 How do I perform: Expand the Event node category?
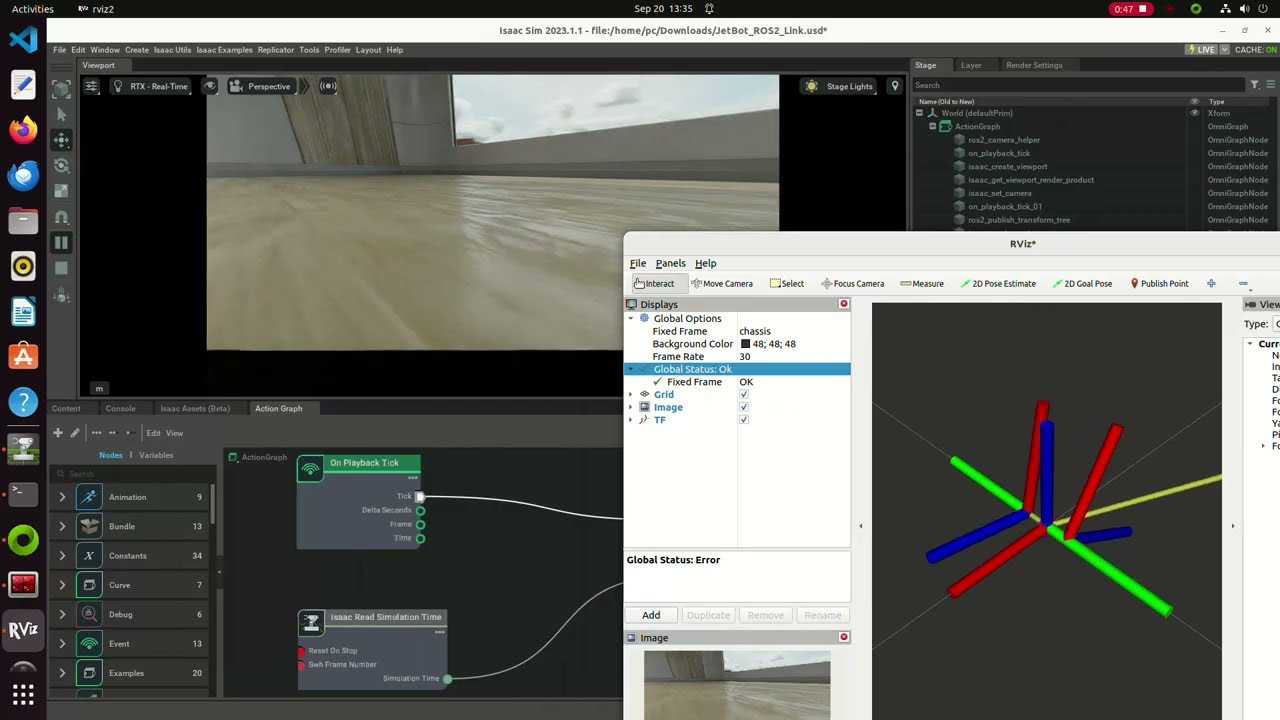coord(62,643)
